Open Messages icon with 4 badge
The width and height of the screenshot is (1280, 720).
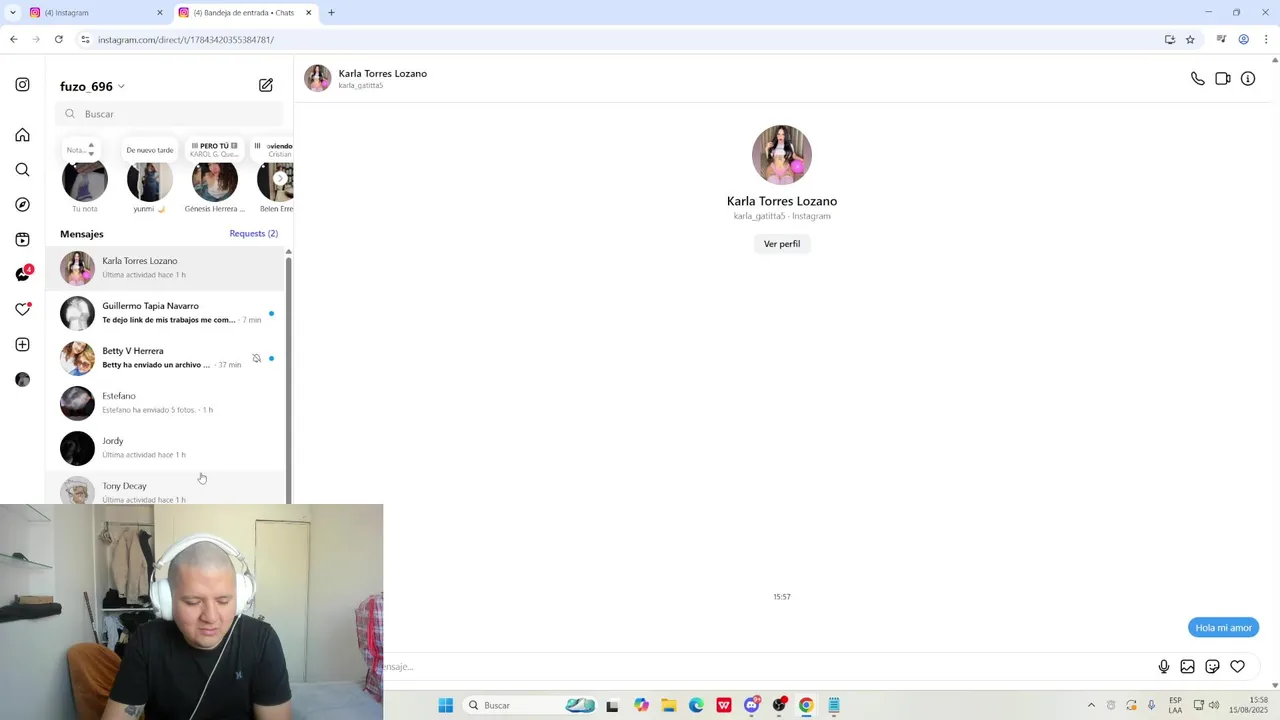pyautogui.click(x=23, y=275)
